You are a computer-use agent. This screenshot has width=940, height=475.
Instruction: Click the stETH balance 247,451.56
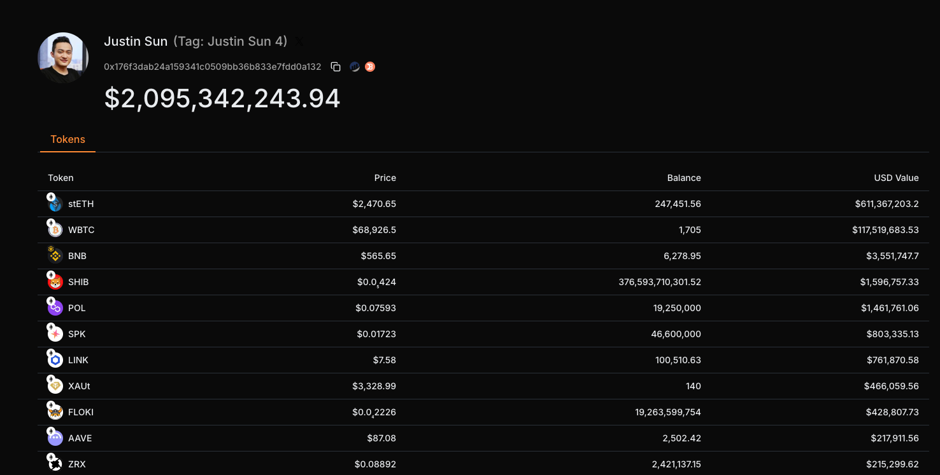coord(678,204)
